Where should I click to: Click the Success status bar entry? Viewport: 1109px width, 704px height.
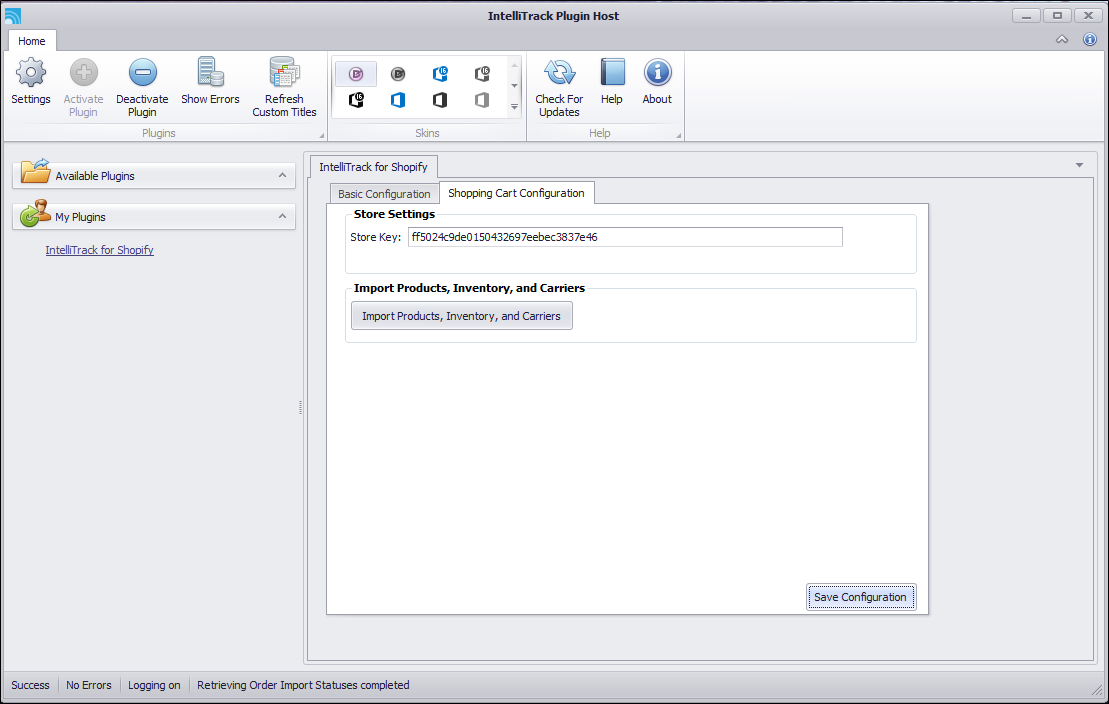pyautogui.click(x=30, y=685)
